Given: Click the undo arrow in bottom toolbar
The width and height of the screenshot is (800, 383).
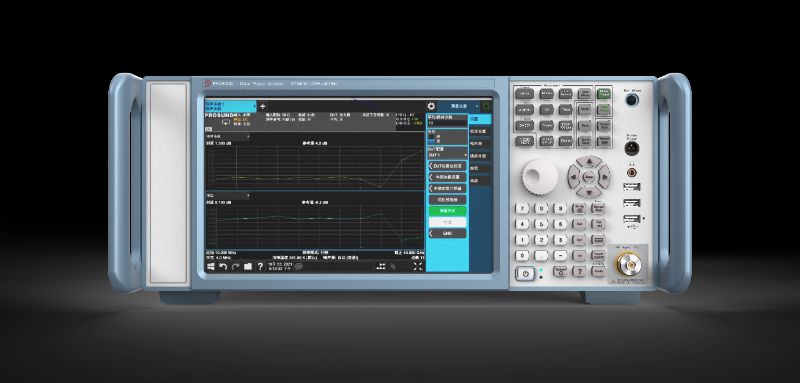Looking at the screenshot, I should pyautogui.click(x=223, y=266).
